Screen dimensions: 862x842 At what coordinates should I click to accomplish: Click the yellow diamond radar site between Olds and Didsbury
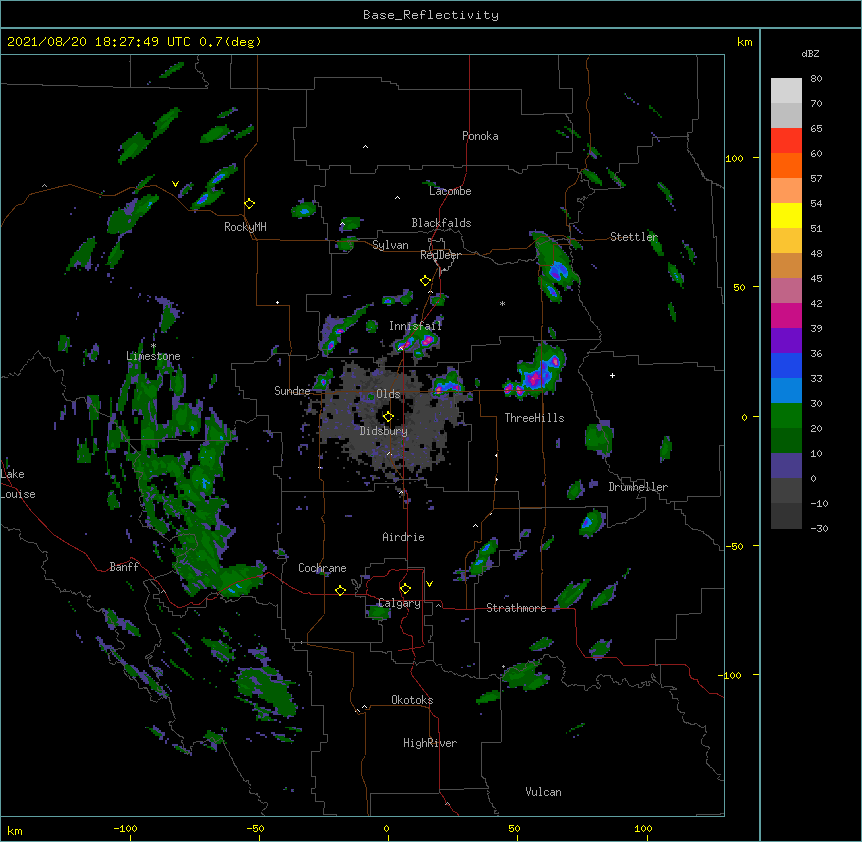388,416
